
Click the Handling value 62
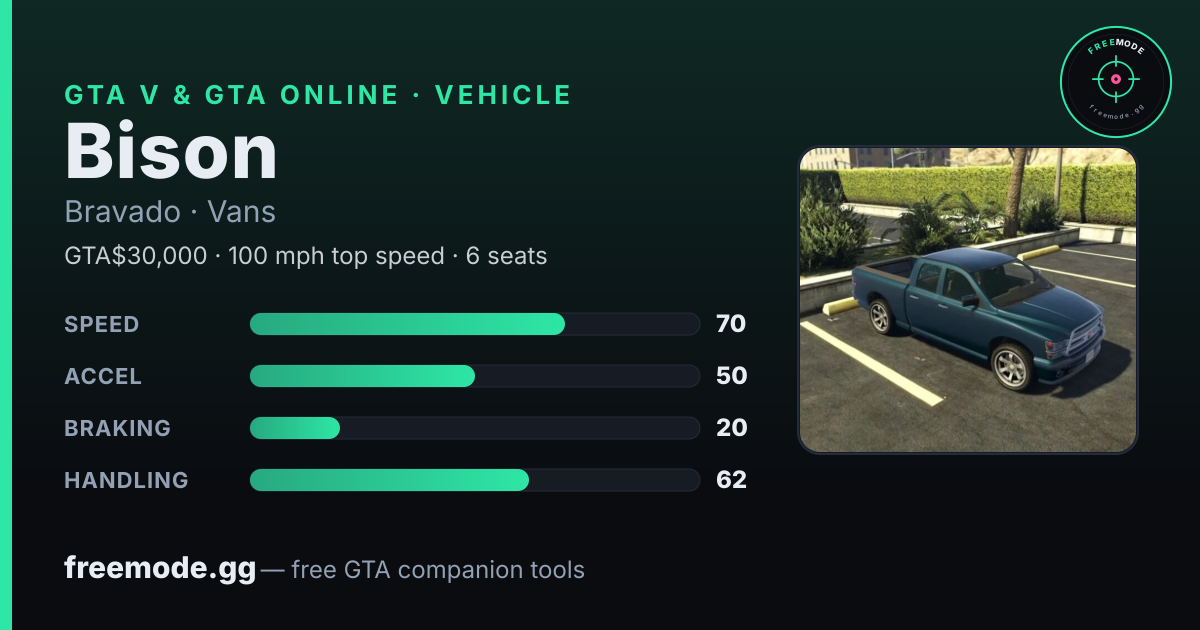(x=731, y=480)
